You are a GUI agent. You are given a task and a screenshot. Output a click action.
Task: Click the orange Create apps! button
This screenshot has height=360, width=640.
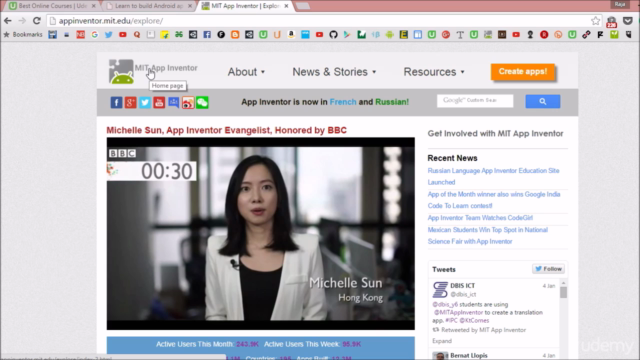[522, 71]
